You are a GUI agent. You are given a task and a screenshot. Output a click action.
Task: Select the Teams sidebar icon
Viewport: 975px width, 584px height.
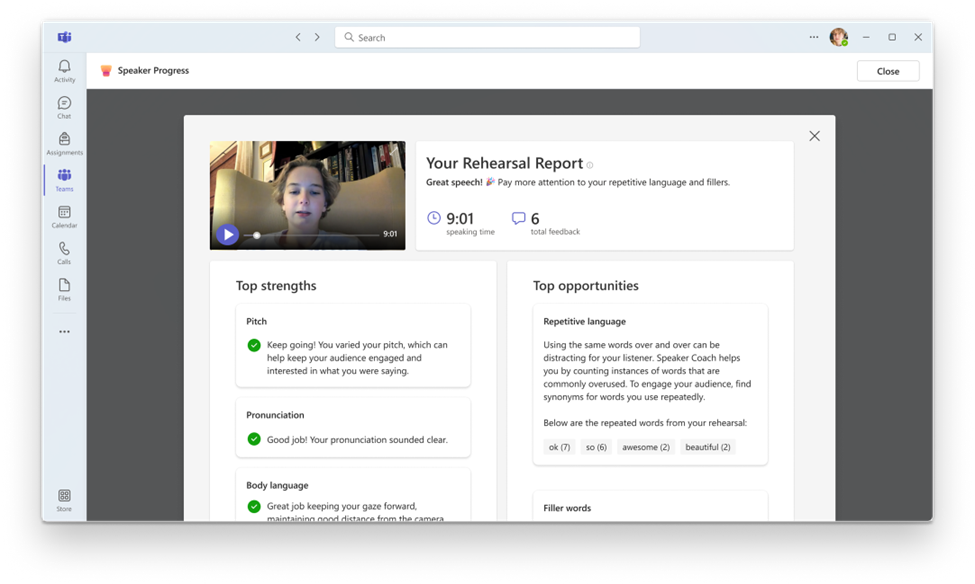(64, 180)
